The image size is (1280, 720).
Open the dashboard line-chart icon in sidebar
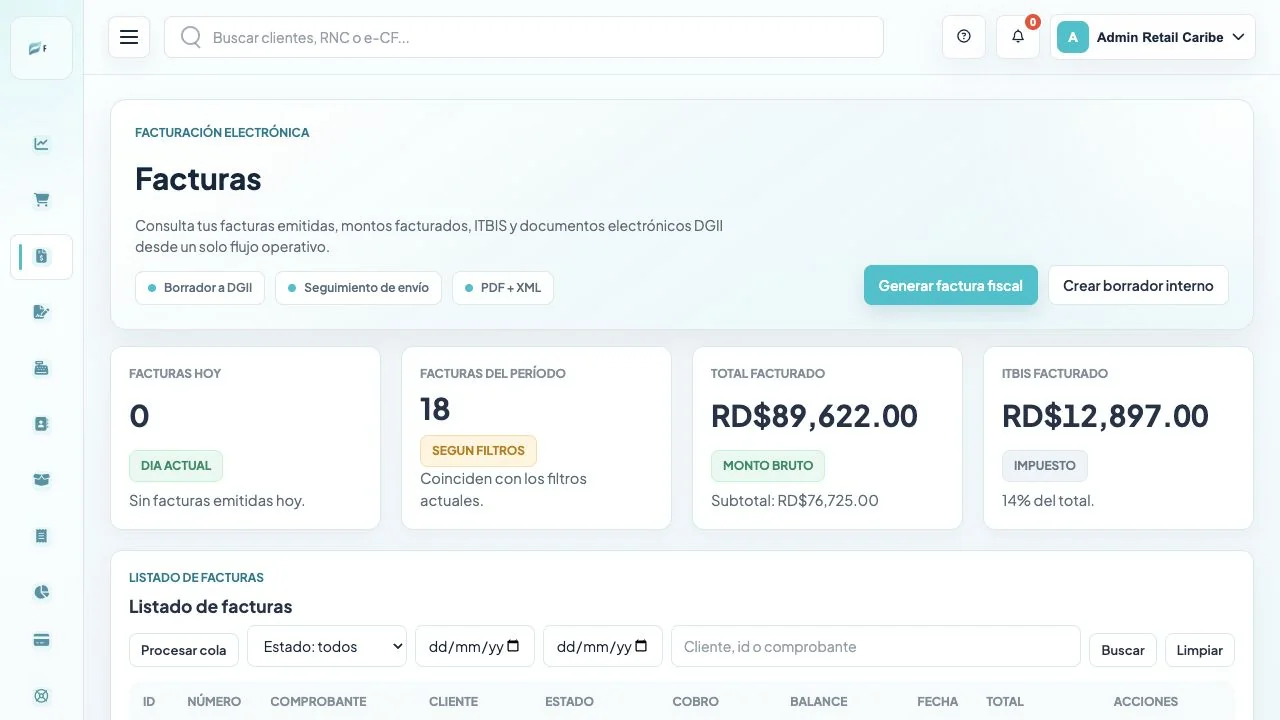point(41,144)
